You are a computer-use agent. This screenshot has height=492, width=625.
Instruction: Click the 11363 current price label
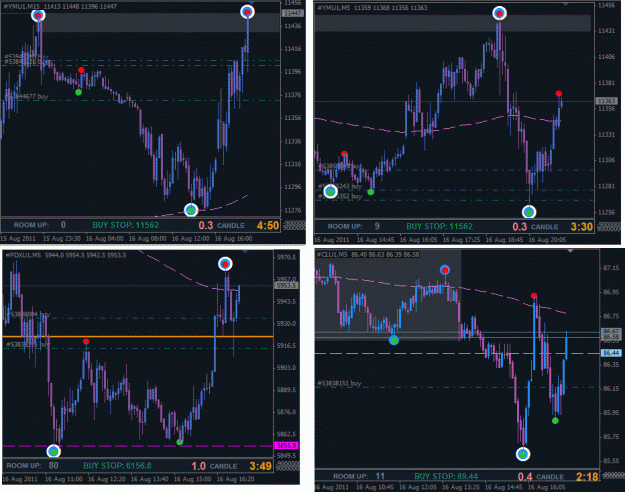606,101
